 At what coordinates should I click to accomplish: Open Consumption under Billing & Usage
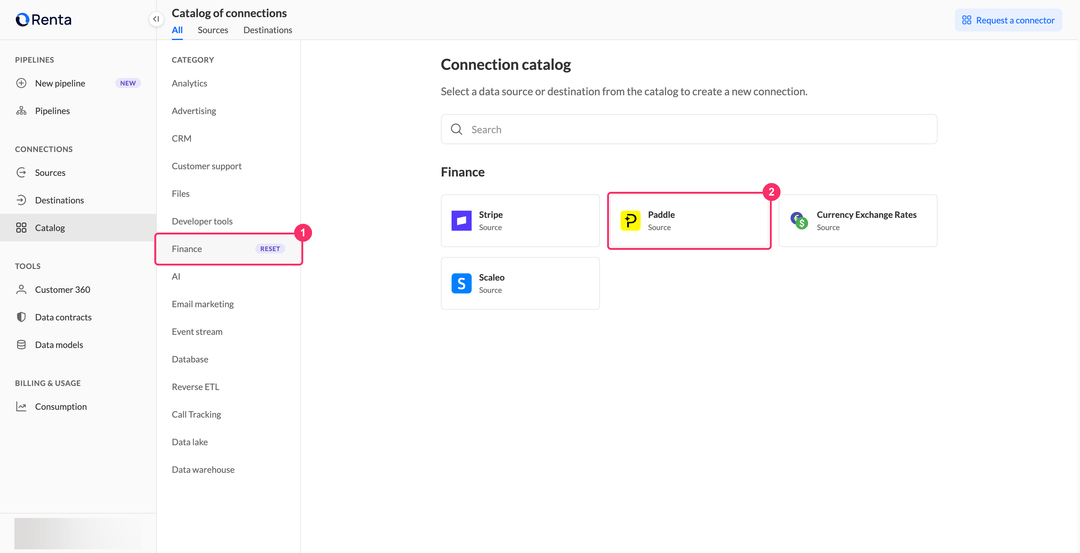coord(78,407)
